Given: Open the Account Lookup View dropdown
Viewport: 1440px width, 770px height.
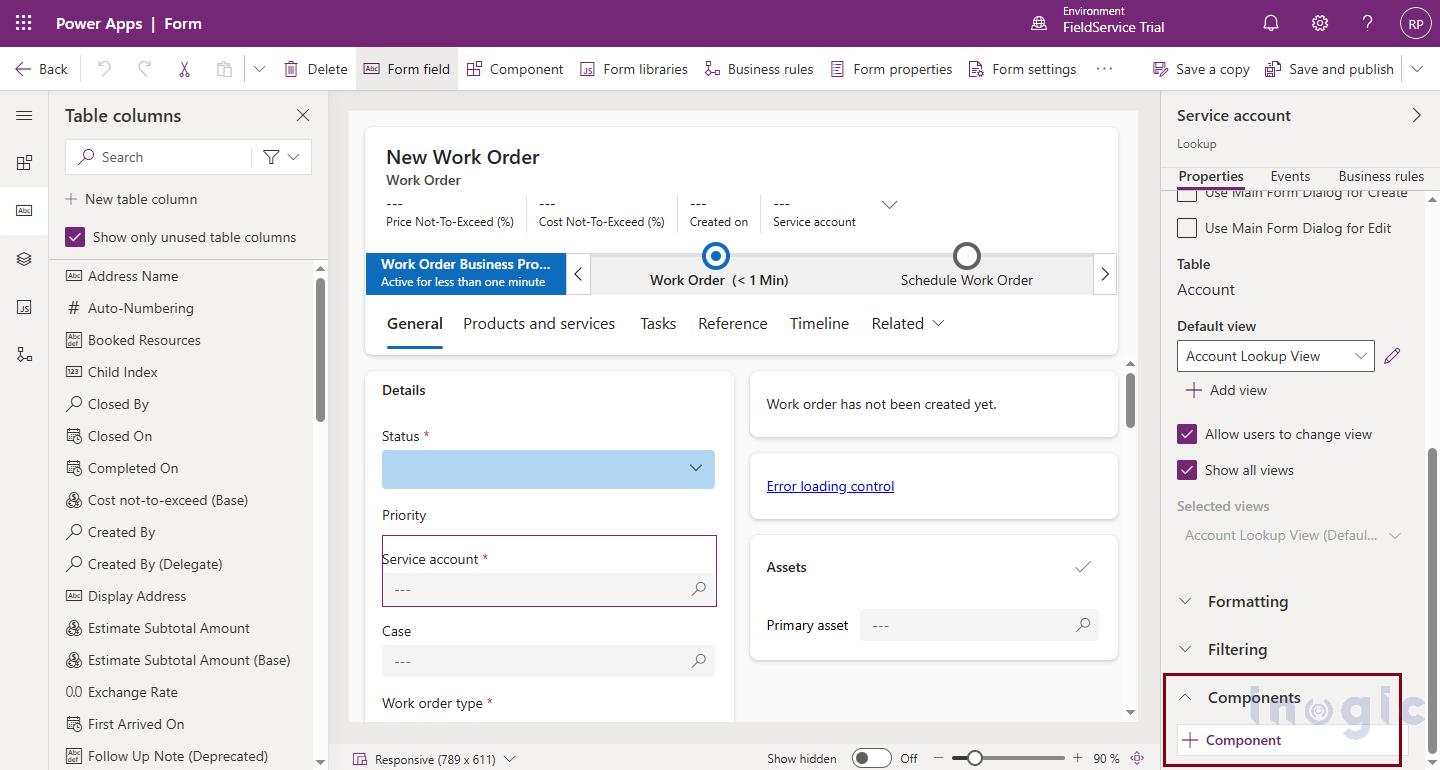Looking at the screenshot, I should click(1275, 356).
